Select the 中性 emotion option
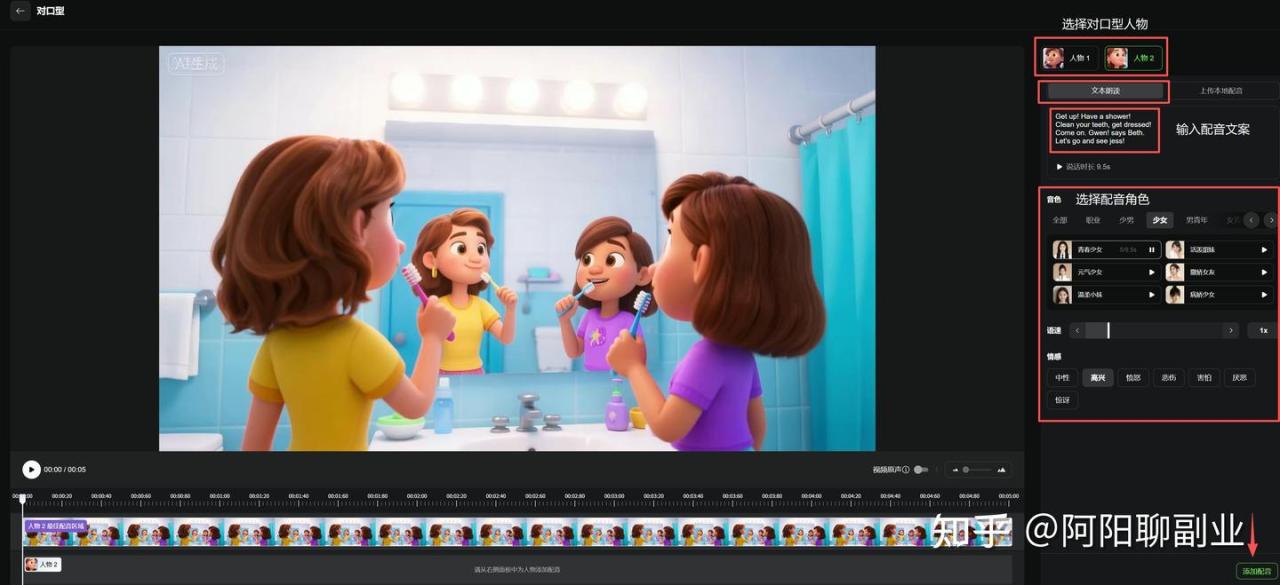 point(1061,378)
